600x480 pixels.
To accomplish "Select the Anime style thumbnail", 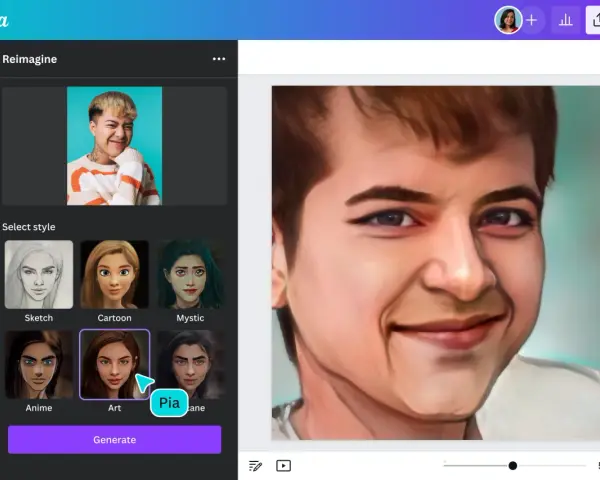I will pos(39,364).
